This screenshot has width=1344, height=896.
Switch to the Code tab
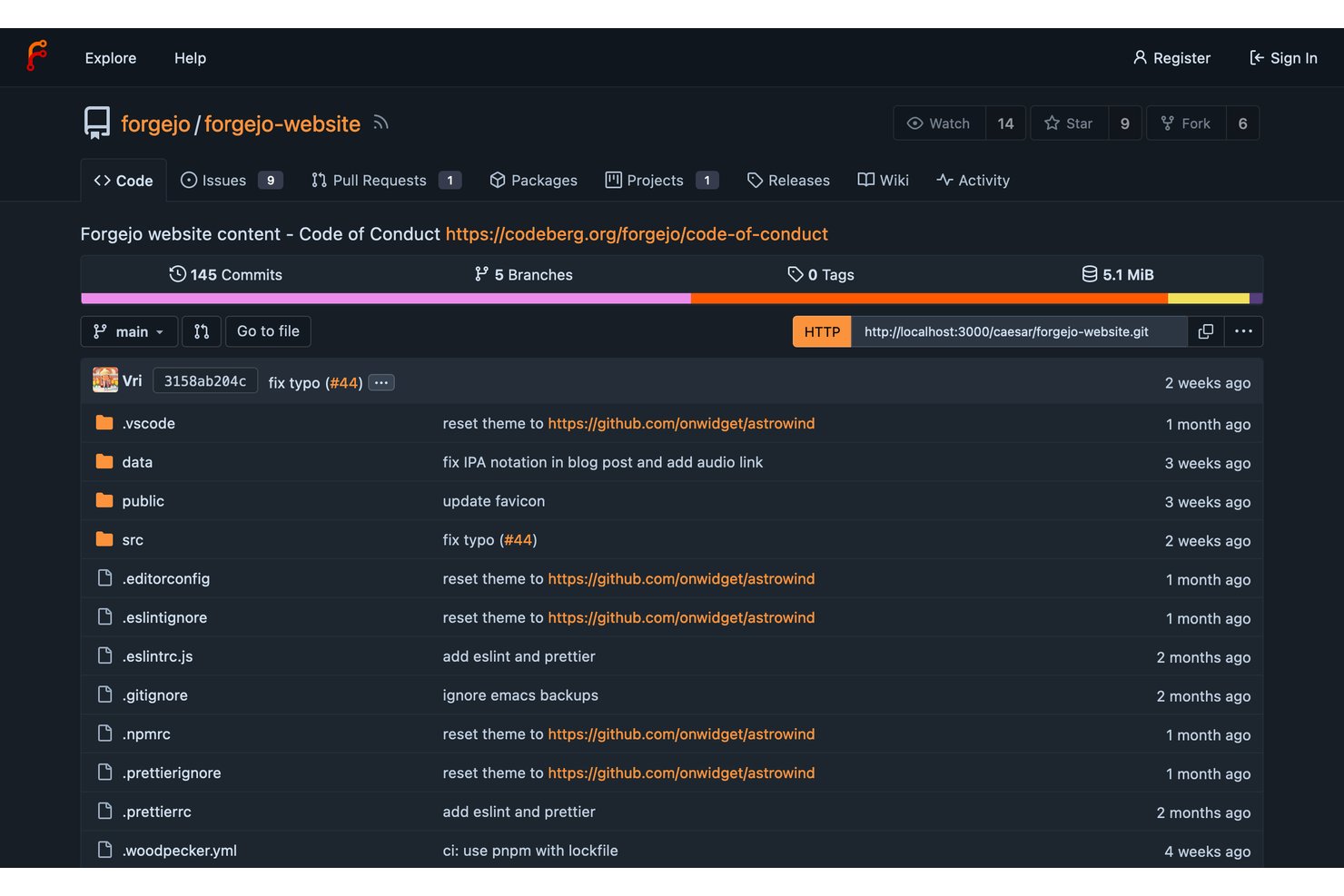124,181
